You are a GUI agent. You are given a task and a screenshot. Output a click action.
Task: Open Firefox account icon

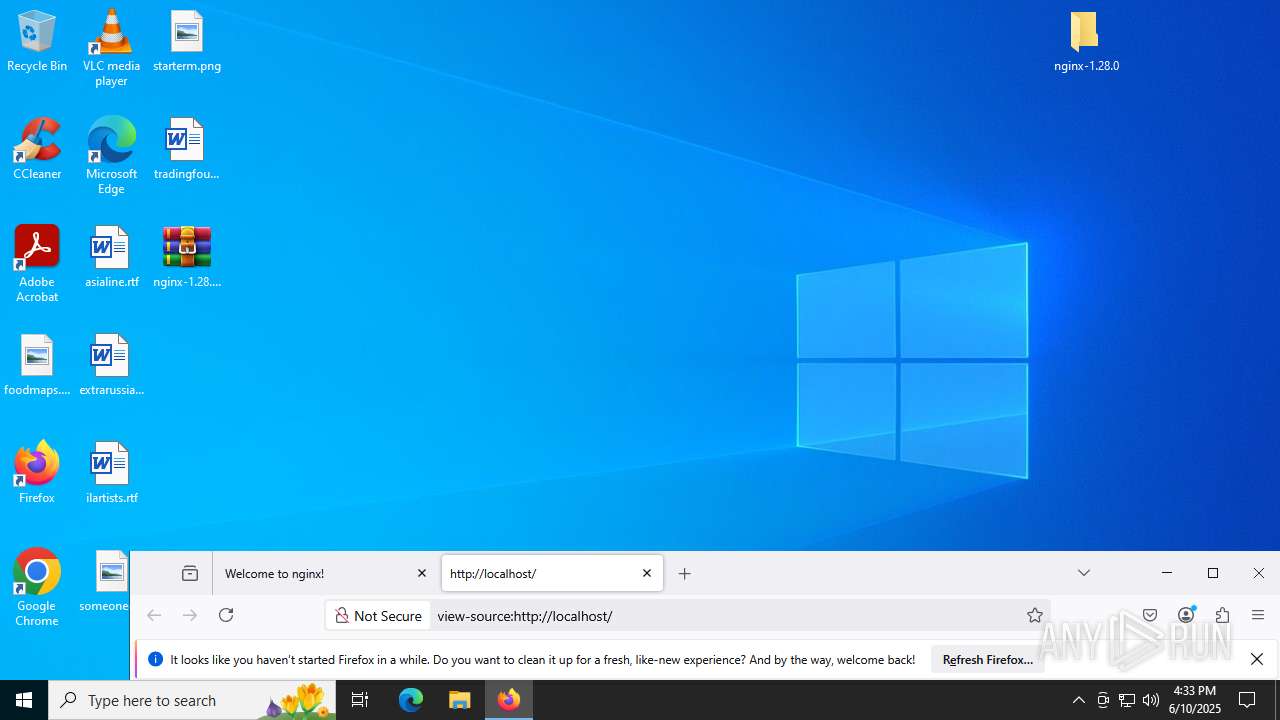pyautogui.click(x=1186, y=615)
